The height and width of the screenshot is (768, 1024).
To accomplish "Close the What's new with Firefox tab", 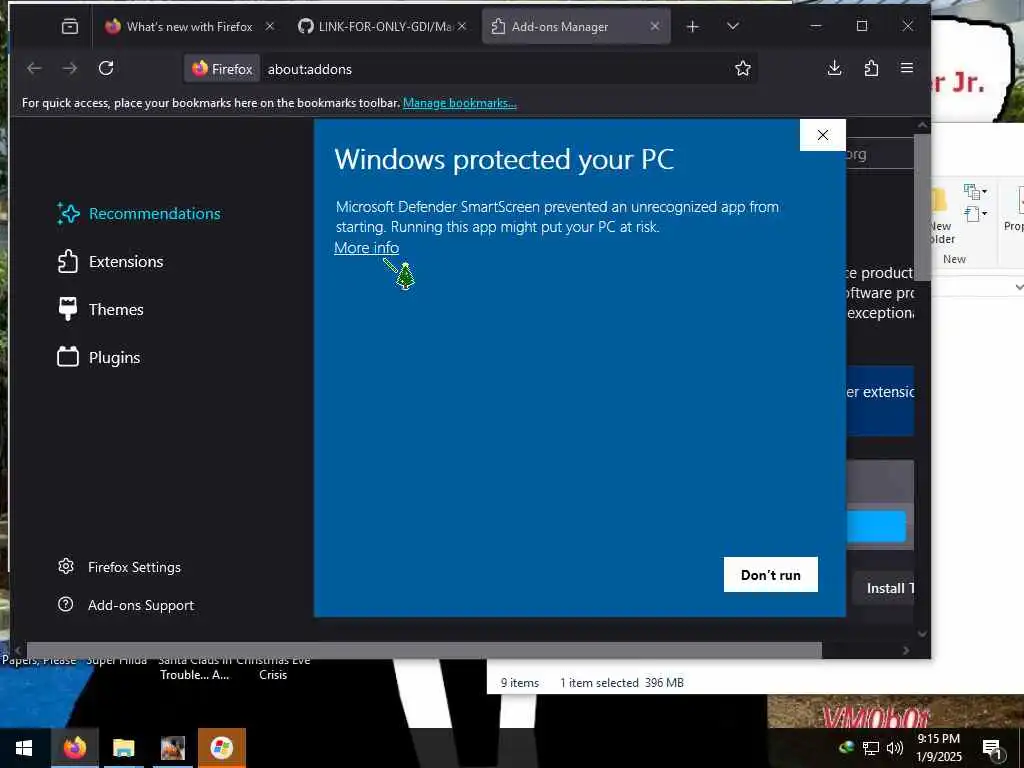I will [x=270, y=26].
